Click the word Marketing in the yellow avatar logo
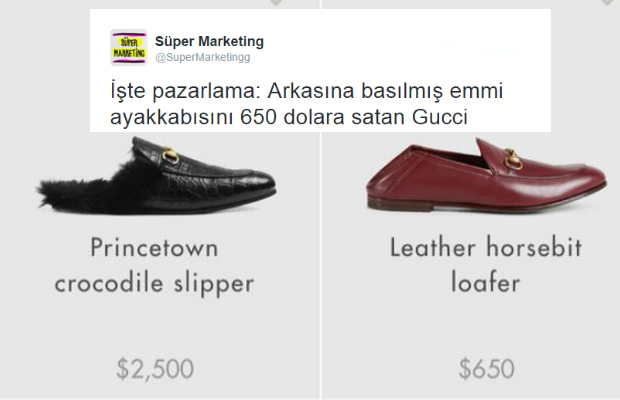The height and width of the screenshot is (400, 620). 129,53
